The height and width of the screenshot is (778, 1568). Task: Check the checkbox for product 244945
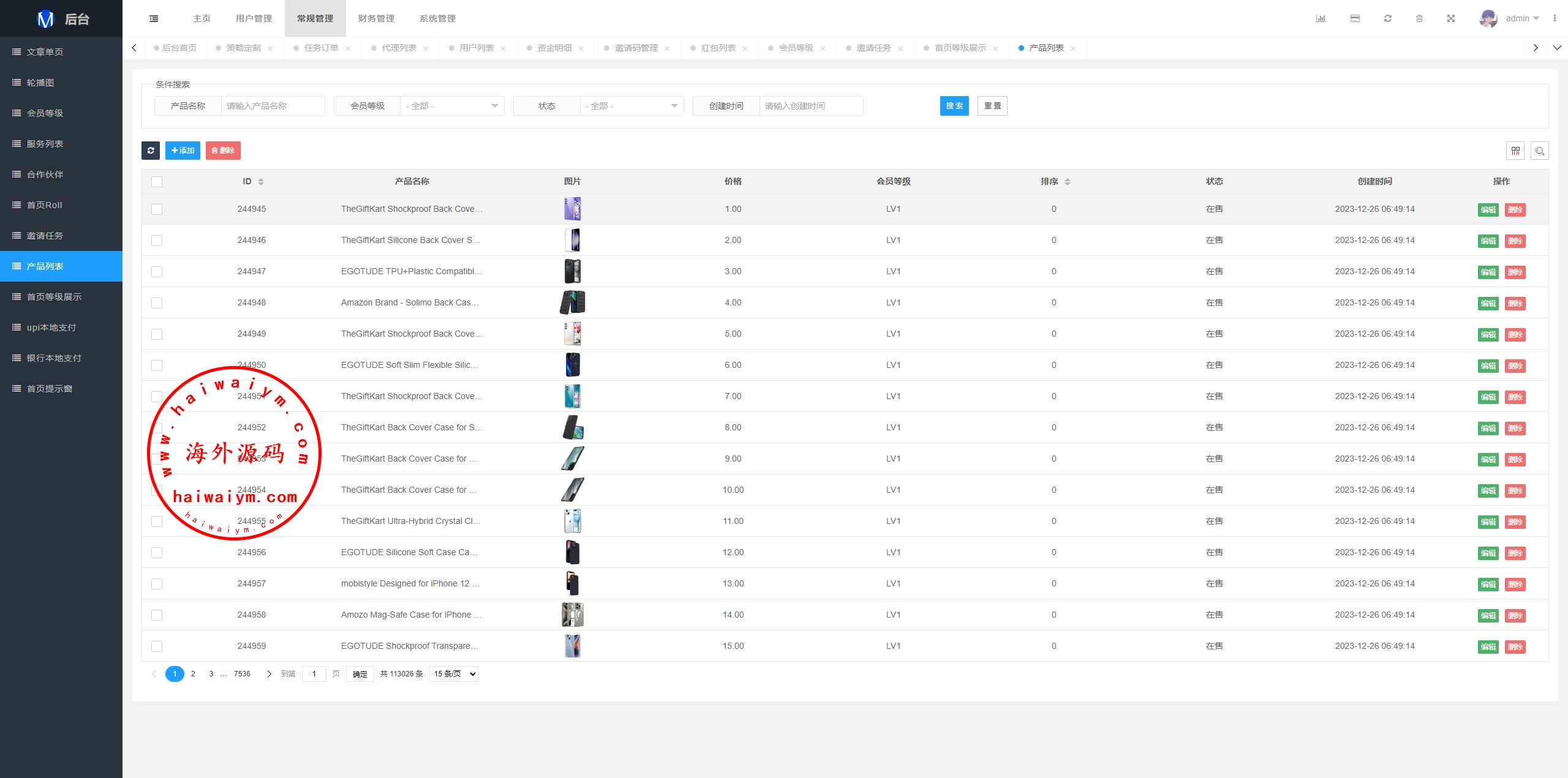point(157,209)
